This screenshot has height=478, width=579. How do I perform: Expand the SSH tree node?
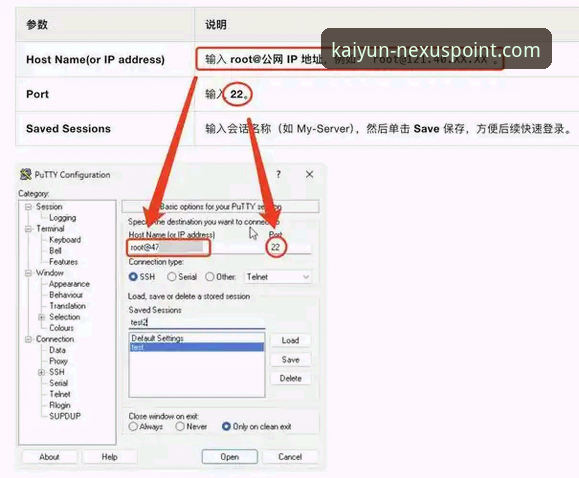42,372
